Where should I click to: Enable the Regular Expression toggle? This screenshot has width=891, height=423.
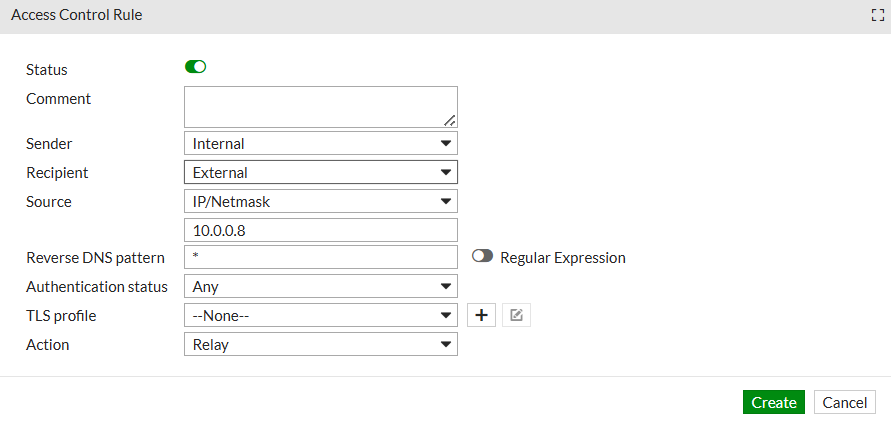[483, 257]
